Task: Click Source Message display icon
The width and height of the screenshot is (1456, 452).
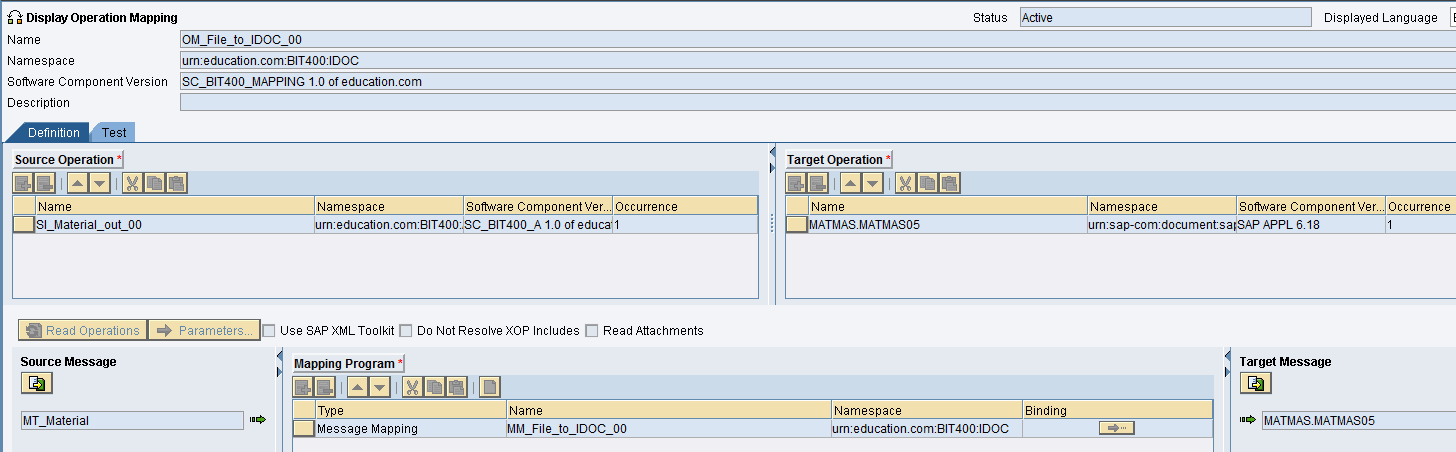Action: [x=37, y=383]
